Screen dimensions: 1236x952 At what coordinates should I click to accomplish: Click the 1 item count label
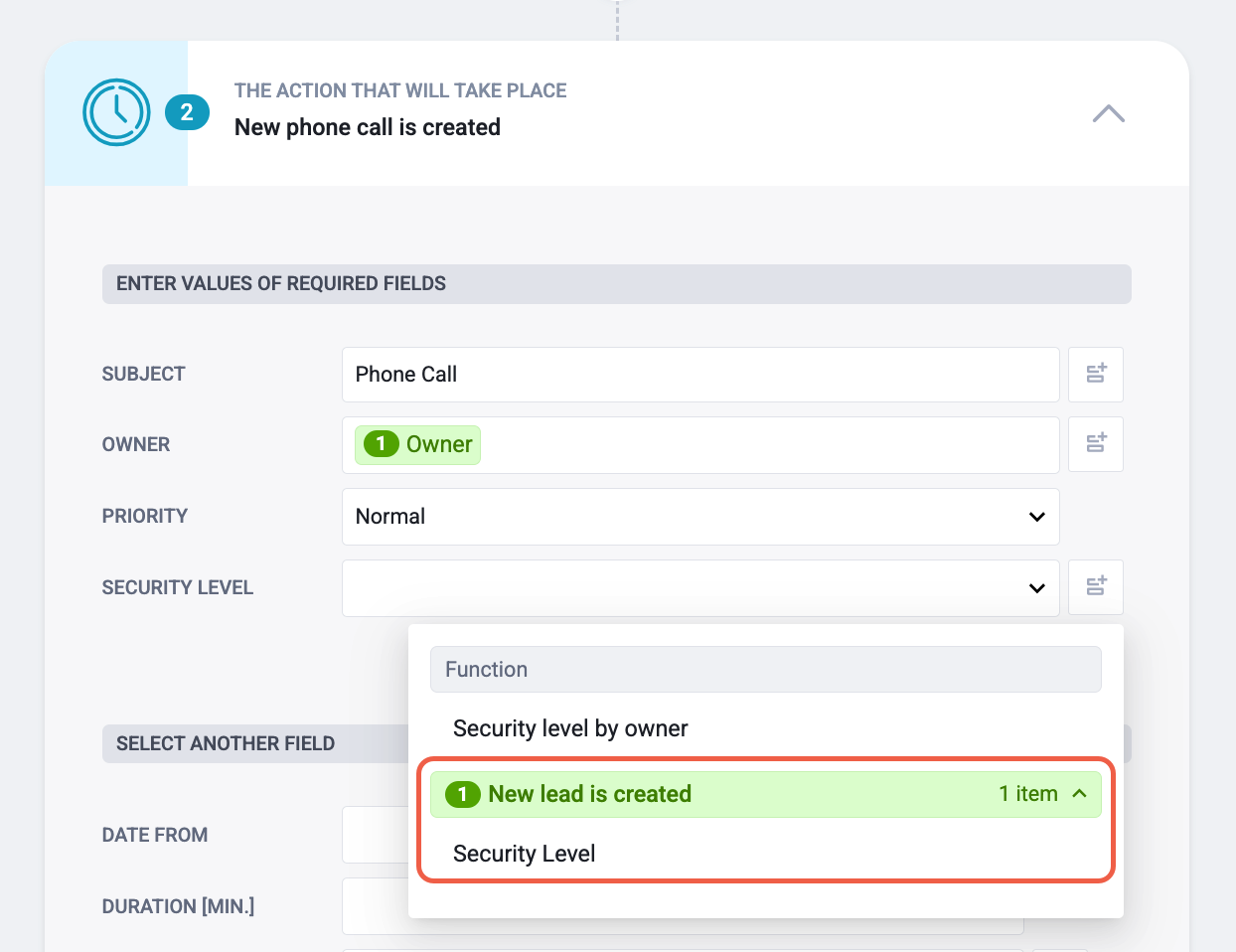(x=1028, y=794)
